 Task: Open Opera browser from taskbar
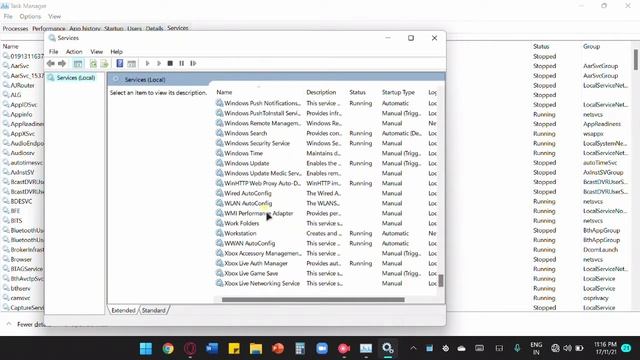[190, 348]
